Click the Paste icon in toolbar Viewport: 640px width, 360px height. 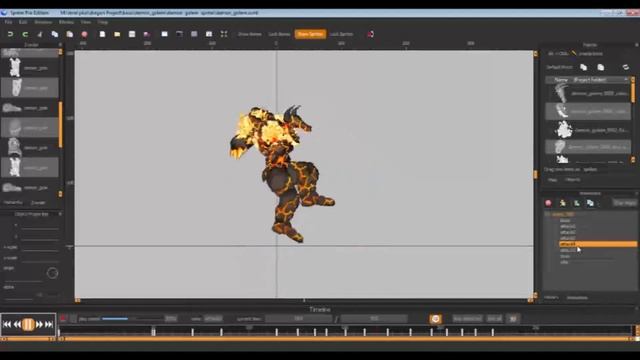(70, 34)
